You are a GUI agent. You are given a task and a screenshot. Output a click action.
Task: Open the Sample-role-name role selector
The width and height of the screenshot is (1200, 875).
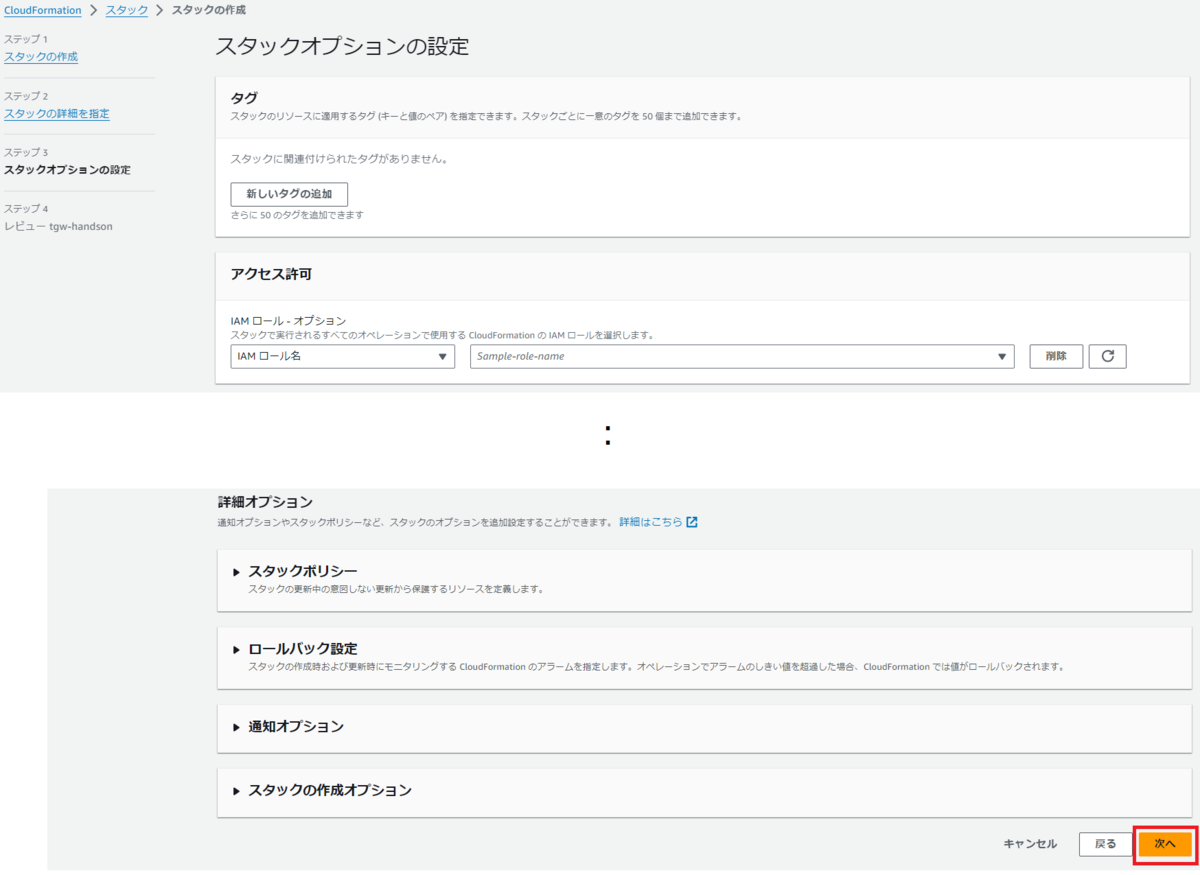point(742,356)
